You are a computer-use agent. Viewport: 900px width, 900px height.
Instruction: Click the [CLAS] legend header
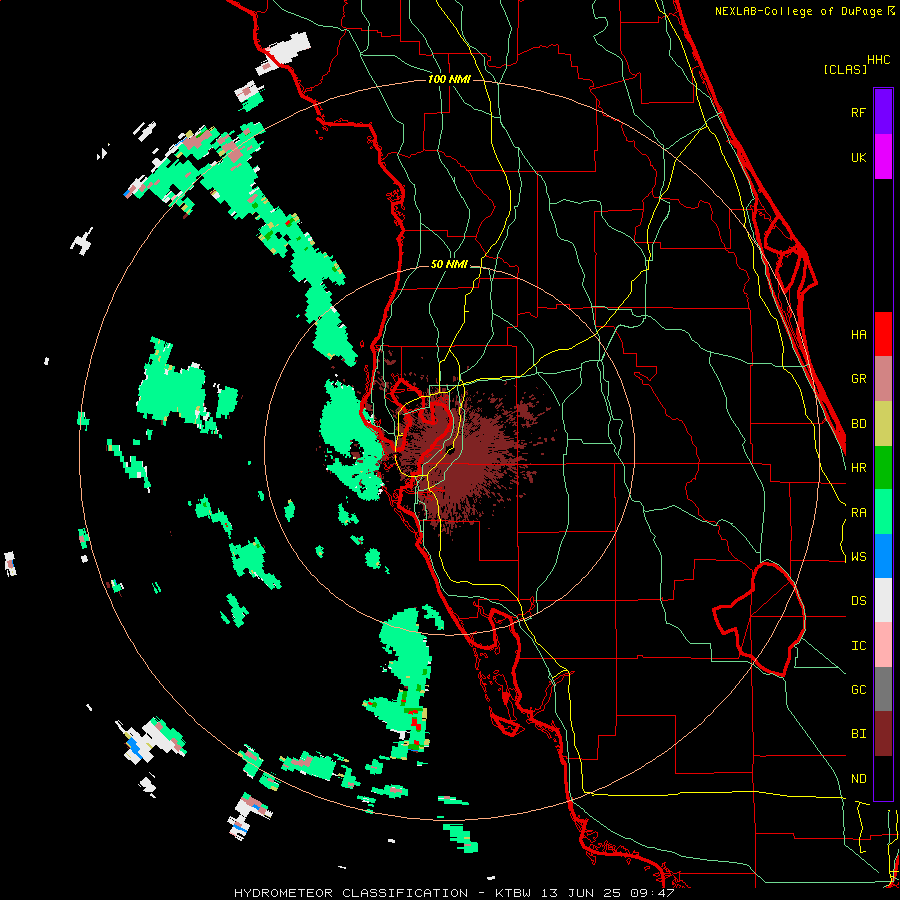pyautogui.click(x=844, y=69)
